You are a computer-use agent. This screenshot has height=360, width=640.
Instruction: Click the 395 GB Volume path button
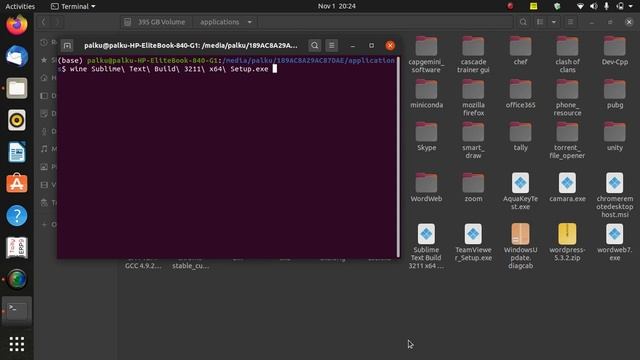click(x=155, y=22)
